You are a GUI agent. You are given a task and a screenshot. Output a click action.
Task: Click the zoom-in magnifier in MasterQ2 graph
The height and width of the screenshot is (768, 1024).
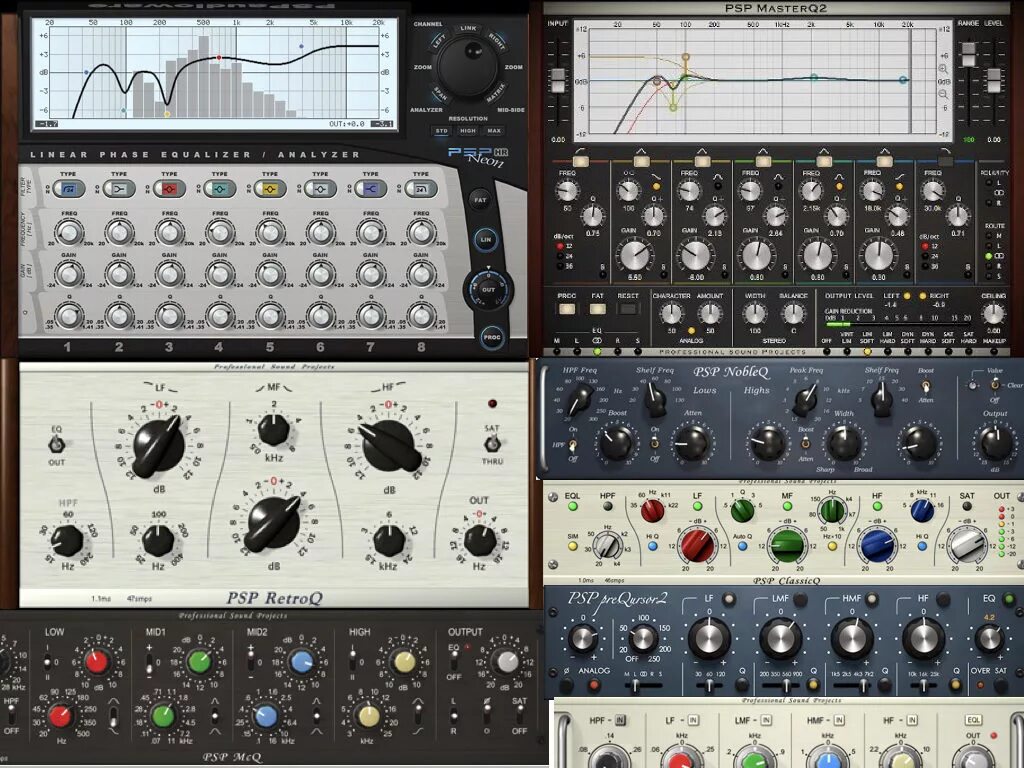click(x=943, y=69)
